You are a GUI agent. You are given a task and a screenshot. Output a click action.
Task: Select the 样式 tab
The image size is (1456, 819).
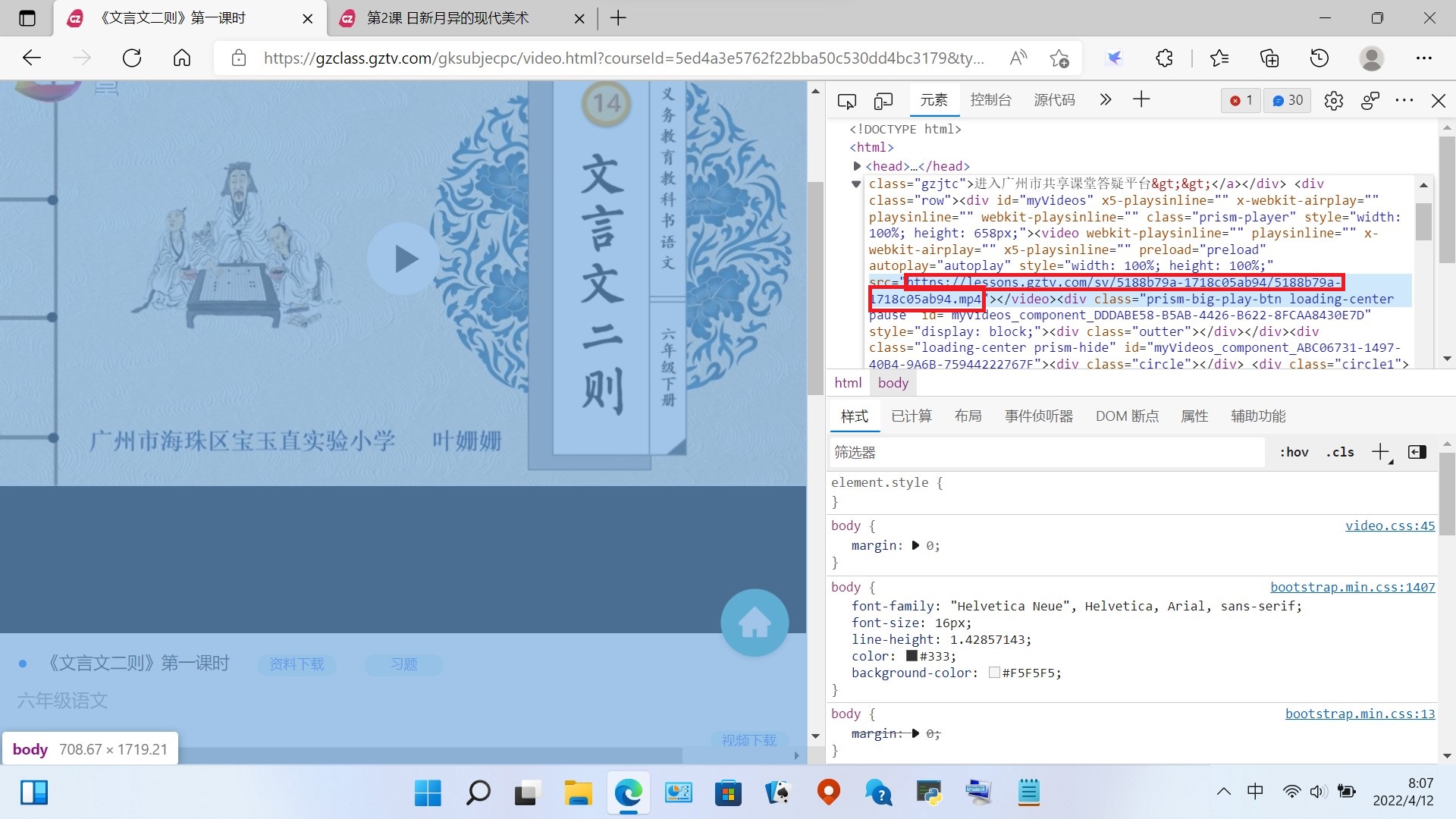(x=854, y=416)
